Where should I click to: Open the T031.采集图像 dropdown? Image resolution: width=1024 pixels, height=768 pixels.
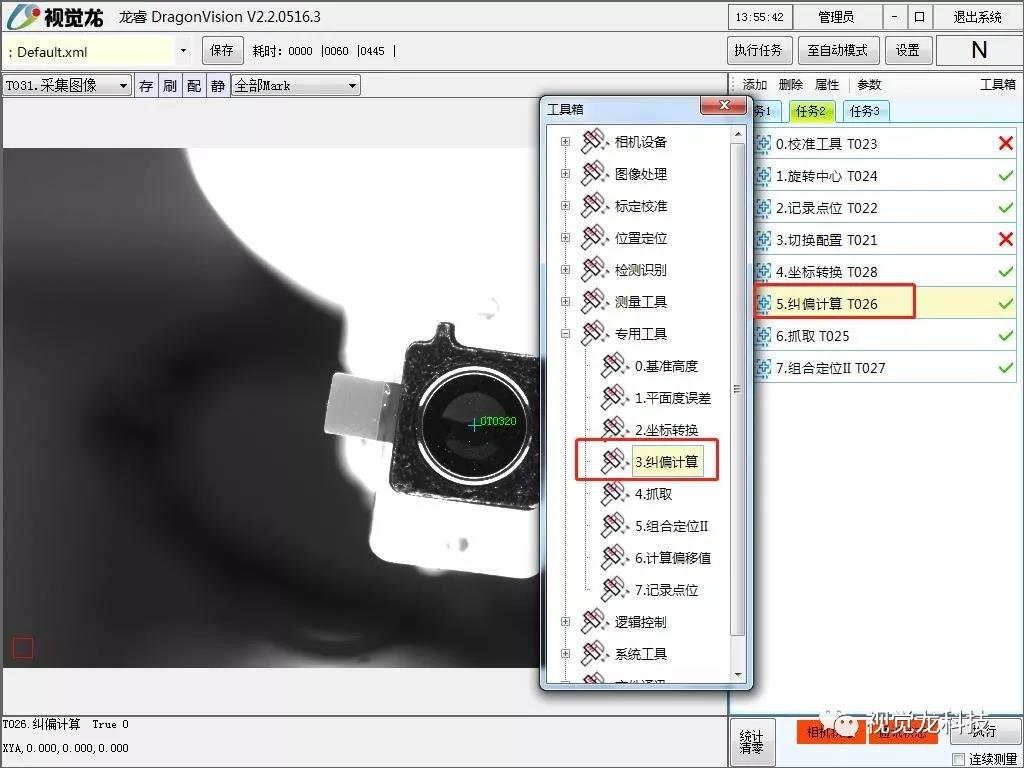123,86
